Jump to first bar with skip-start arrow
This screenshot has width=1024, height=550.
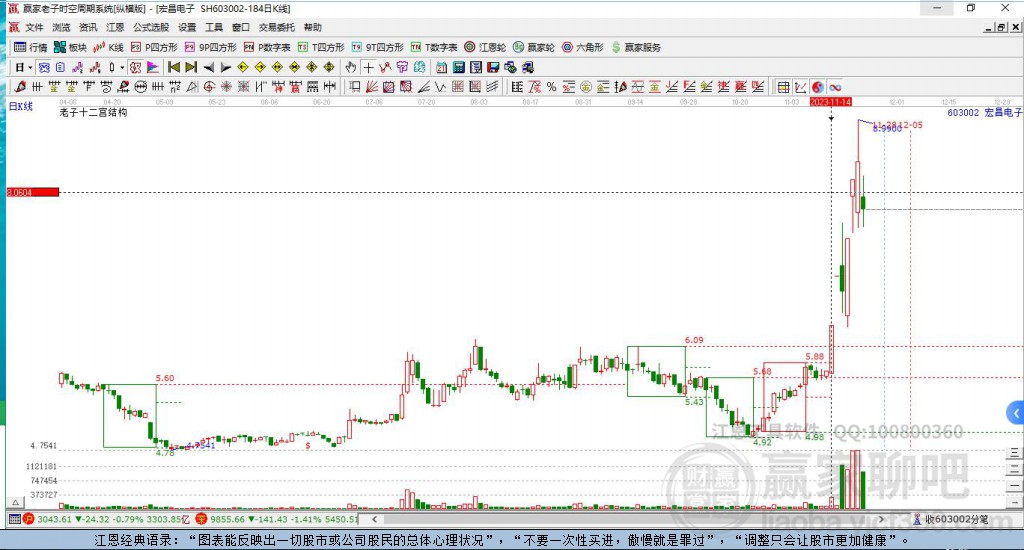pos(174,67)
